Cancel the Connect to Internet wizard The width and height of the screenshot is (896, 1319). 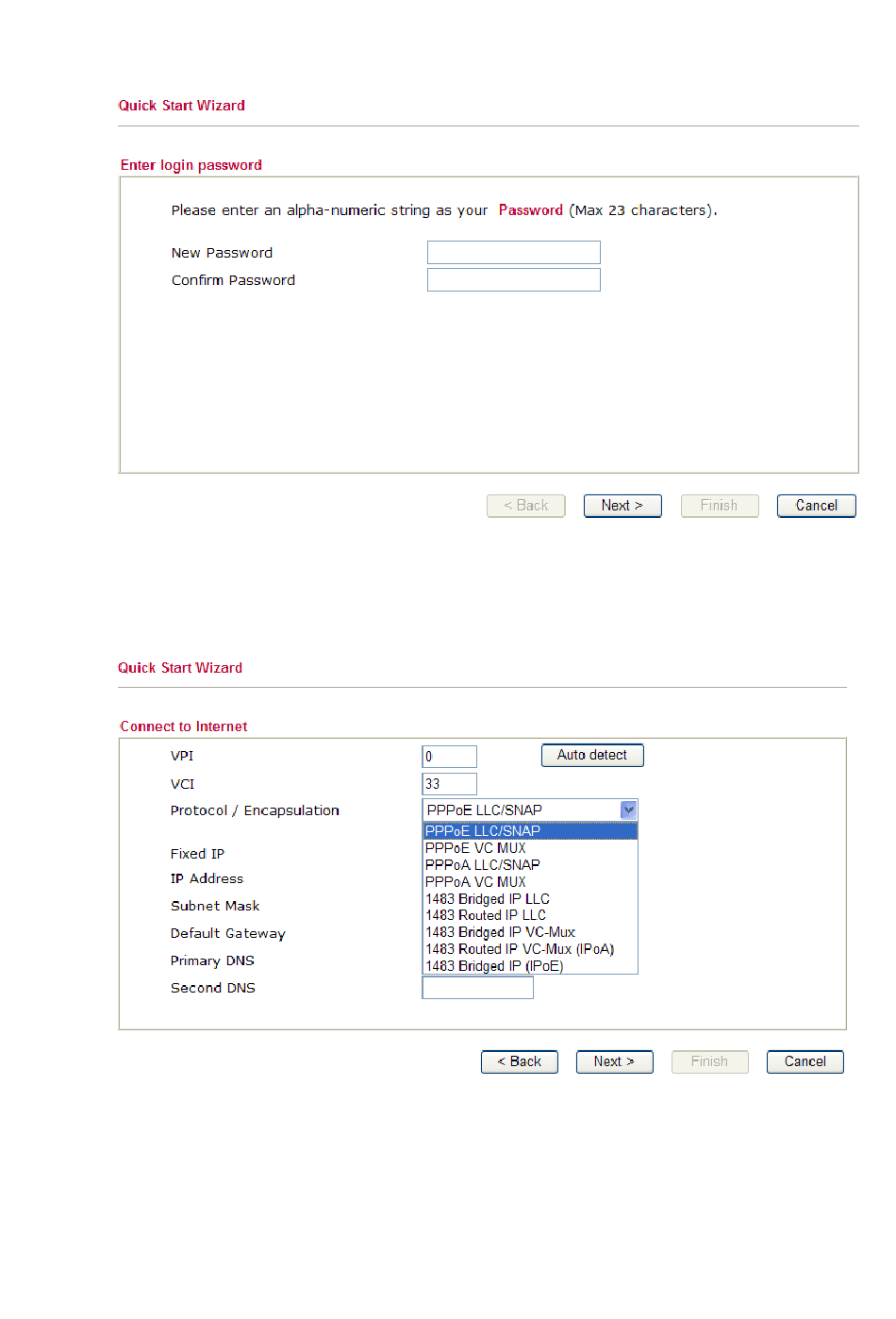pos(805,1061)
